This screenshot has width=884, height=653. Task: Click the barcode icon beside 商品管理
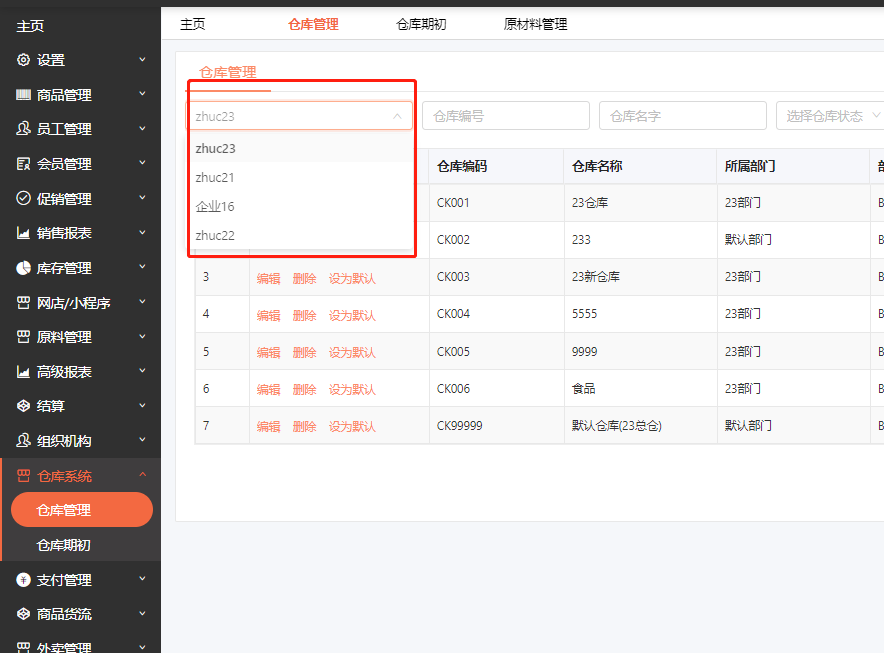[x=24, y=95]
